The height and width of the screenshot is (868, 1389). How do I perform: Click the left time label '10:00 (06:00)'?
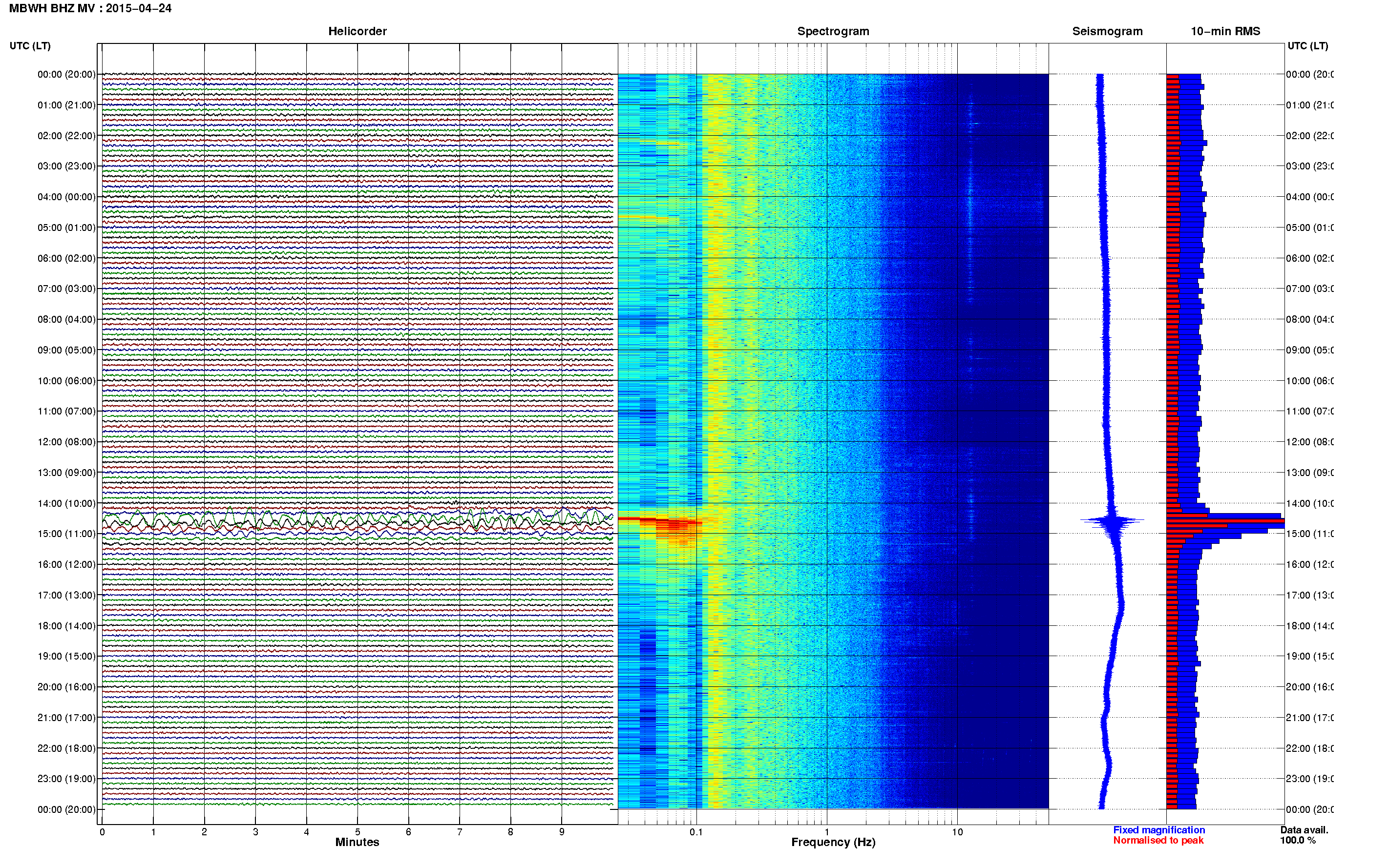pyautogui.click(x=66, y=381)
